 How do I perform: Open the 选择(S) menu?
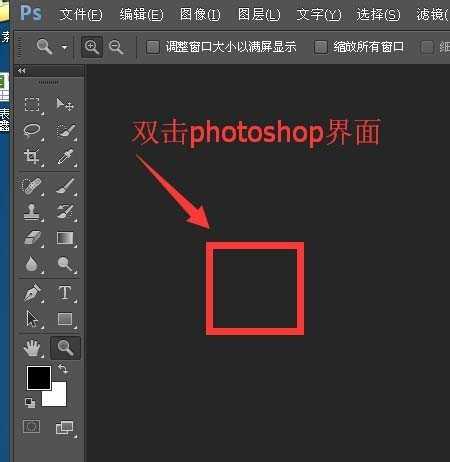[378, 14]
